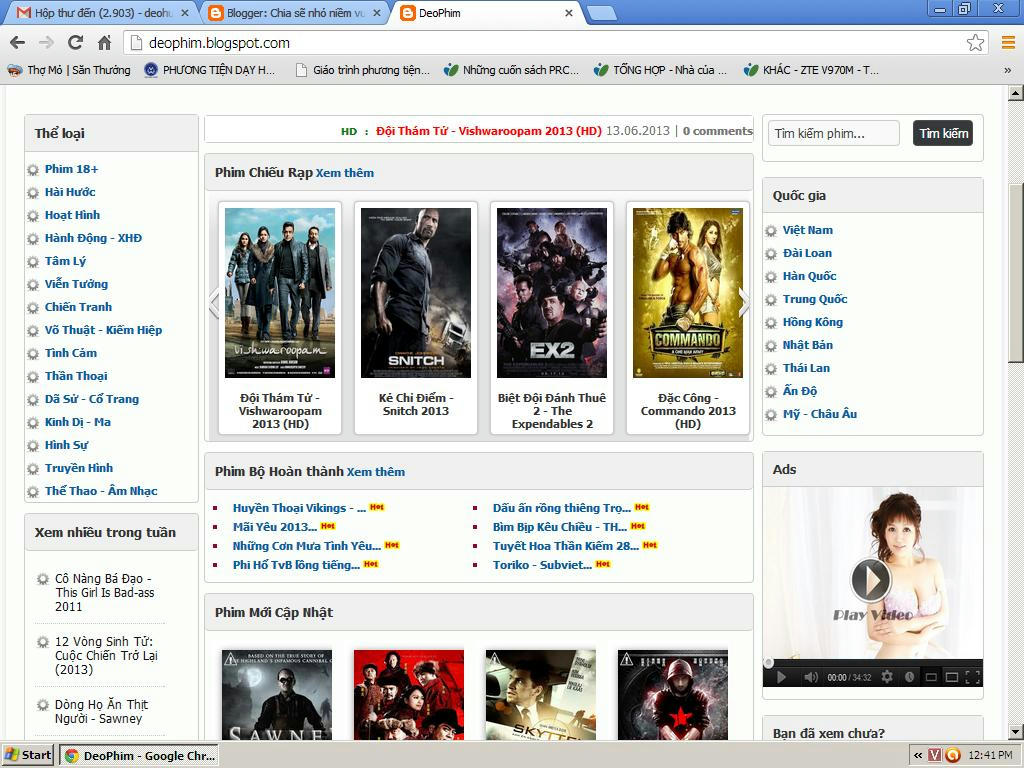
Task: Open Huyền Thoại Vikings series link
Action: pos(299,508)
